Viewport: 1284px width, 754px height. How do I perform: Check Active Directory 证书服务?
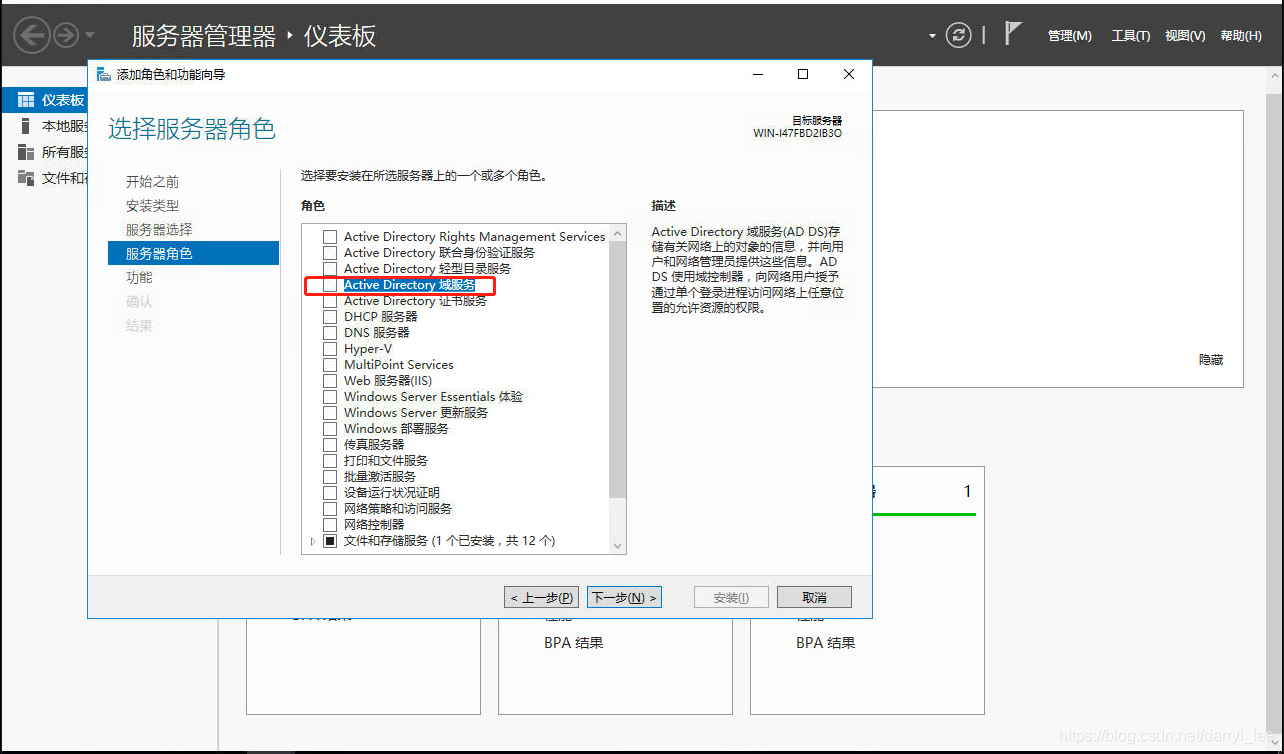[x=330, y=301]
